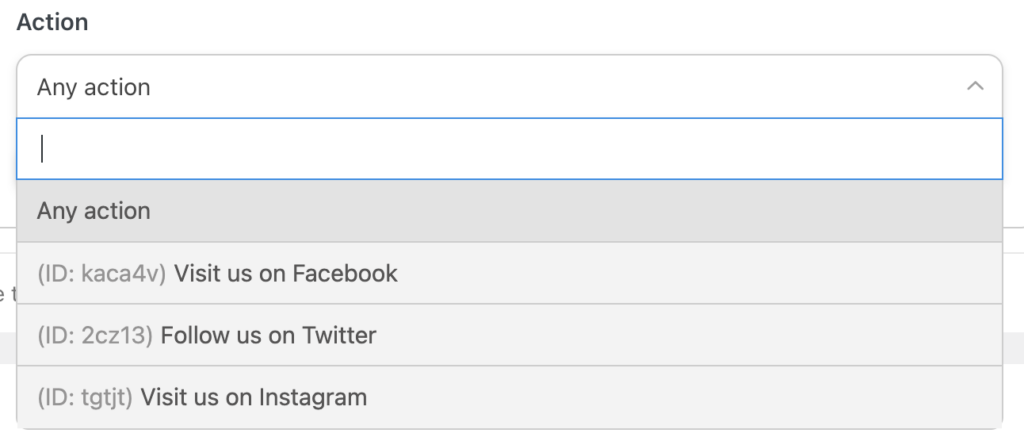Click blank area of the Twitter option row
The width and height of the screenshot is (1024, 441).
click(700, 335)
